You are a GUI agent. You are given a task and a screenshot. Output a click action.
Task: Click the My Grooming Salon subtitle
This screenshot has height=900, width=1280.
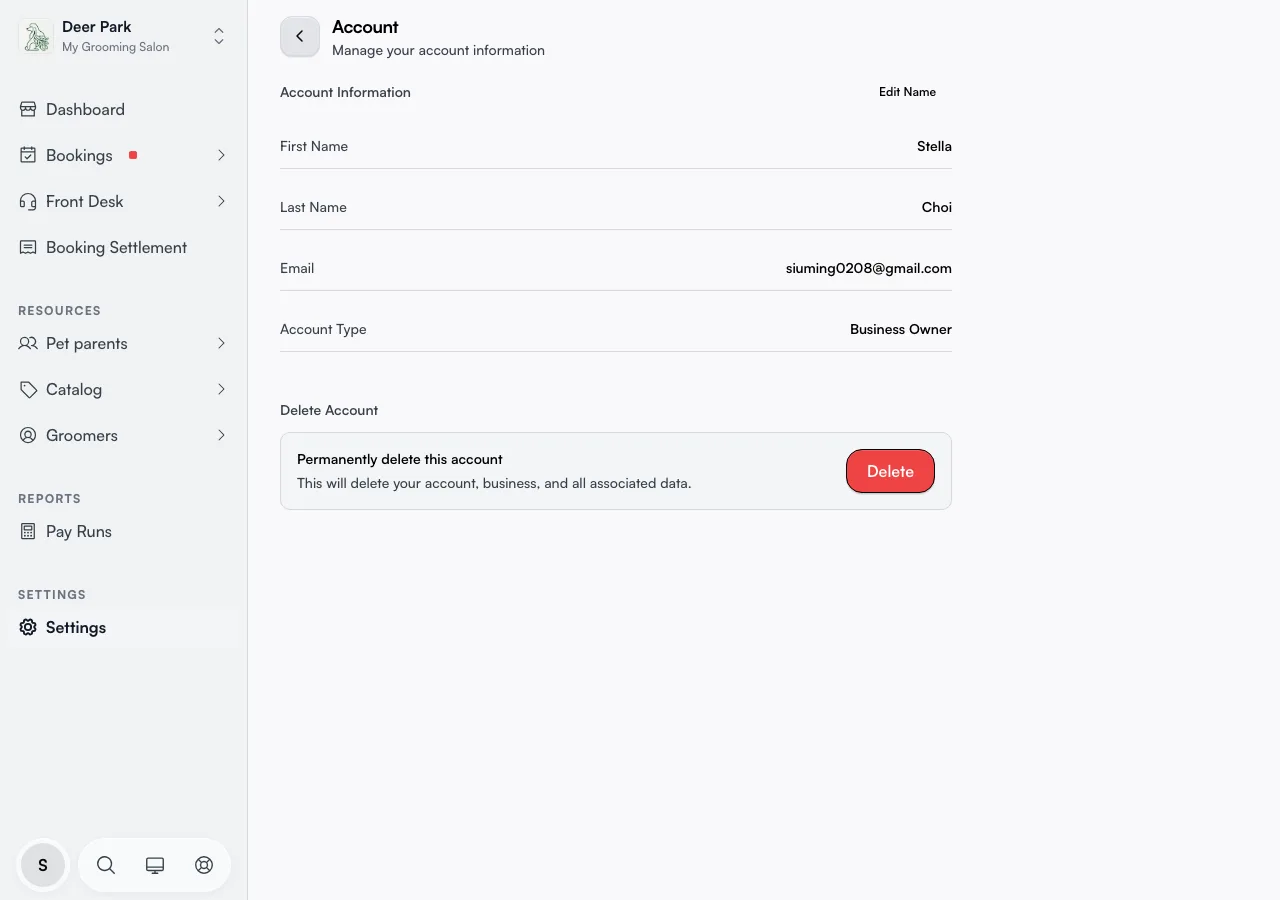[116, 47]
